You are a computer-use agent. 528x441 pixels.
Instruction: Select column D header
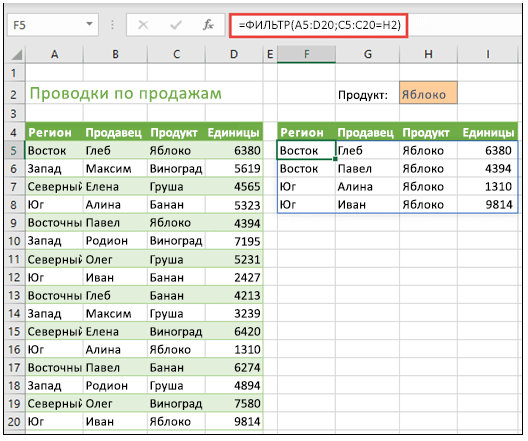pos(234,54)
